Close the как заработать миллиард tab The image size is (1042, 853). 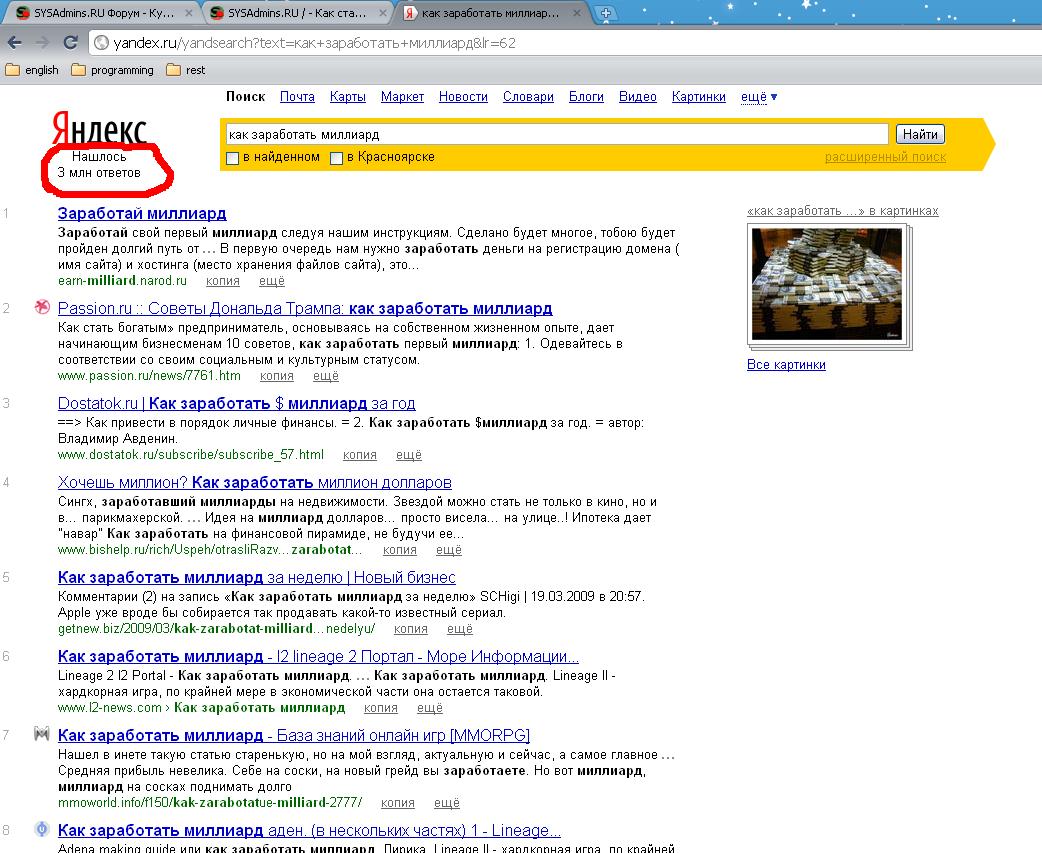click(x=576, y=13)
